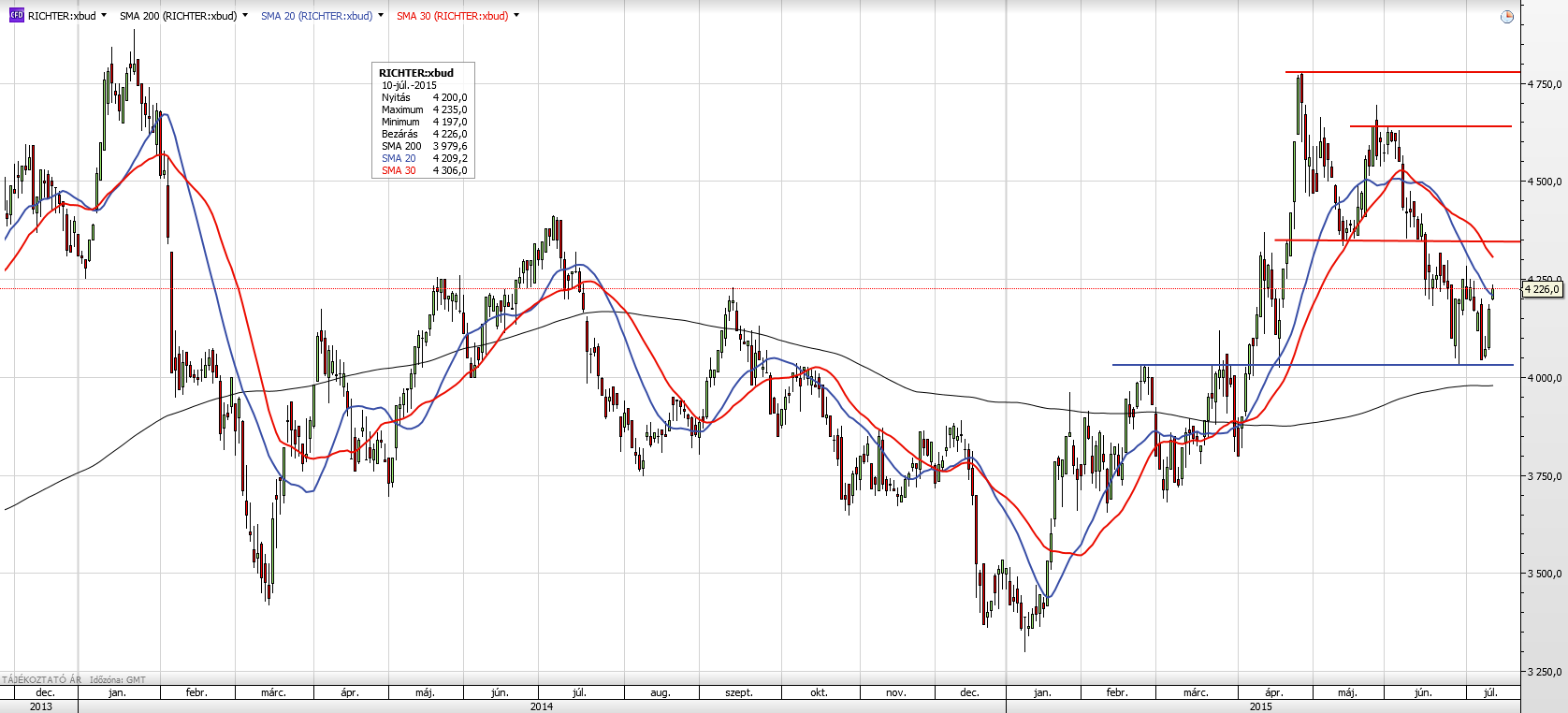Viewport: 1568px width, 713px height.
Task: Click the 2015 year label on time axis
Action: [1261, 706]
